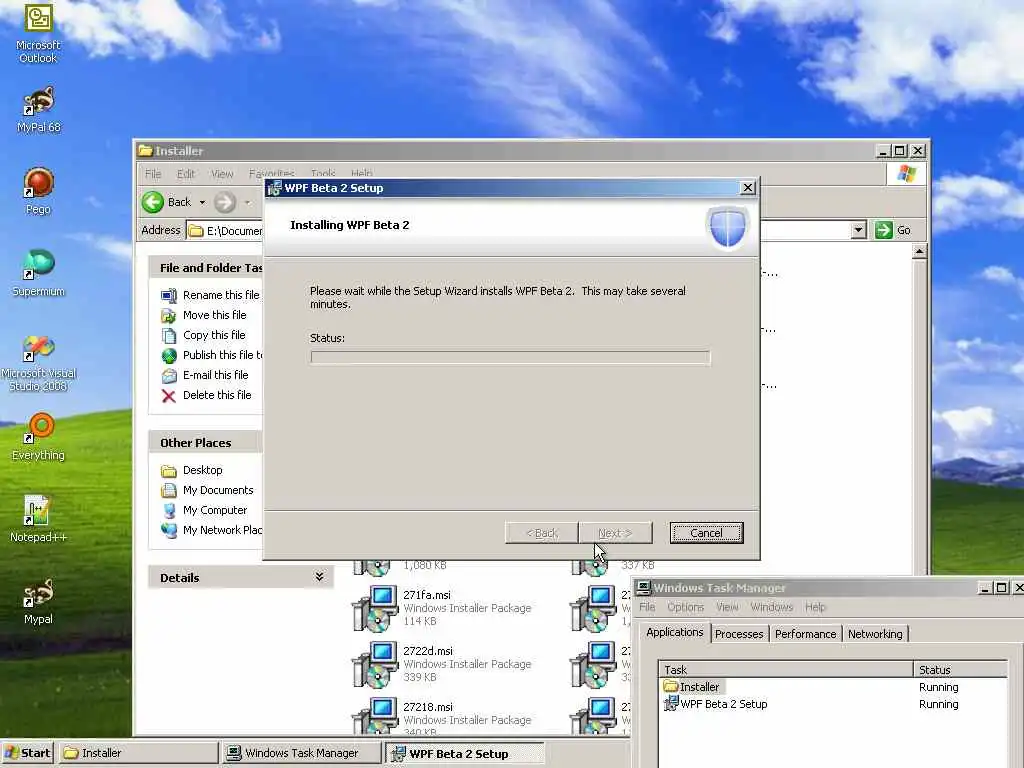The height and width of the screenshot is (768, 1024).
Task: Click the Delete this file link
Action: click(217, 395)
